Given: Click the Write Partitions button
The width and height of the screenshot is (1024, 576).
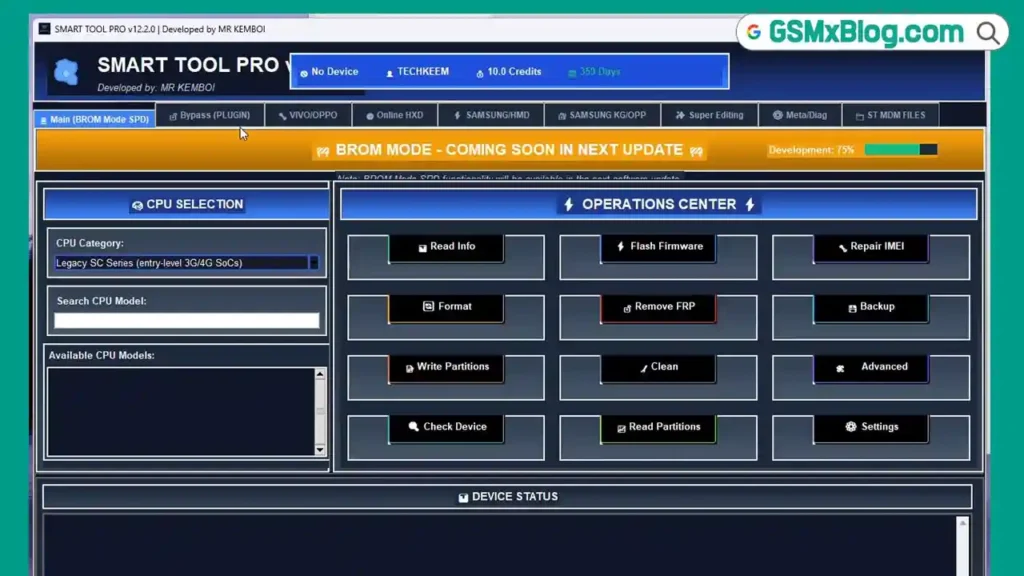Looking at the screenshot, I should 446,368.
